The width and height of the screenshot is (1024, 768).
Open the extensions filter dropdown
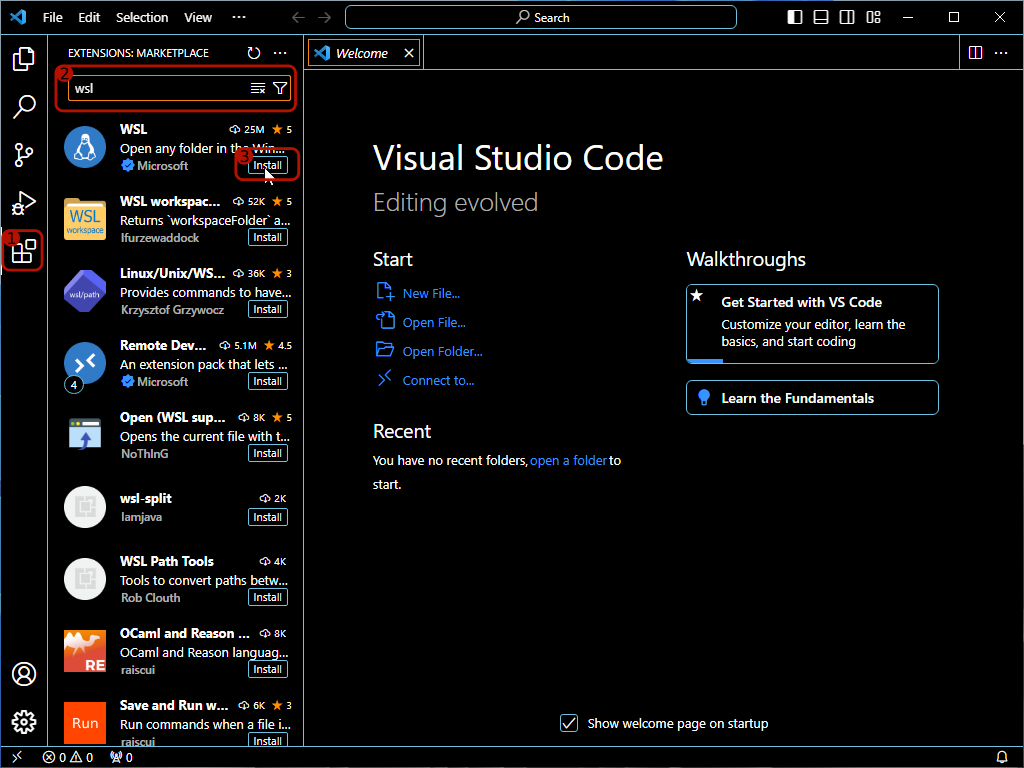(x=280, y=88)
